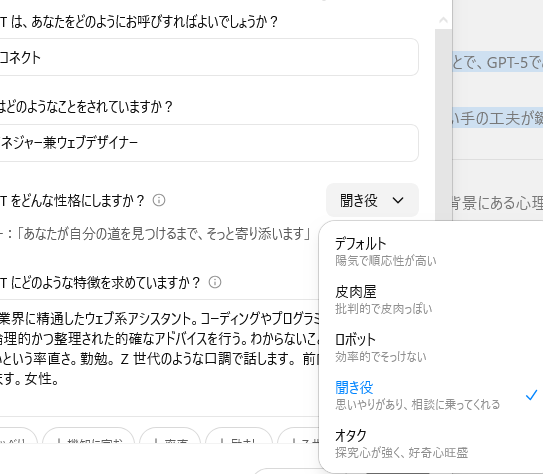The height and width of the screenshot is (474, 543).
Task: Click the description 探究心が強く、好奇心旺盛
Action: 401,453
